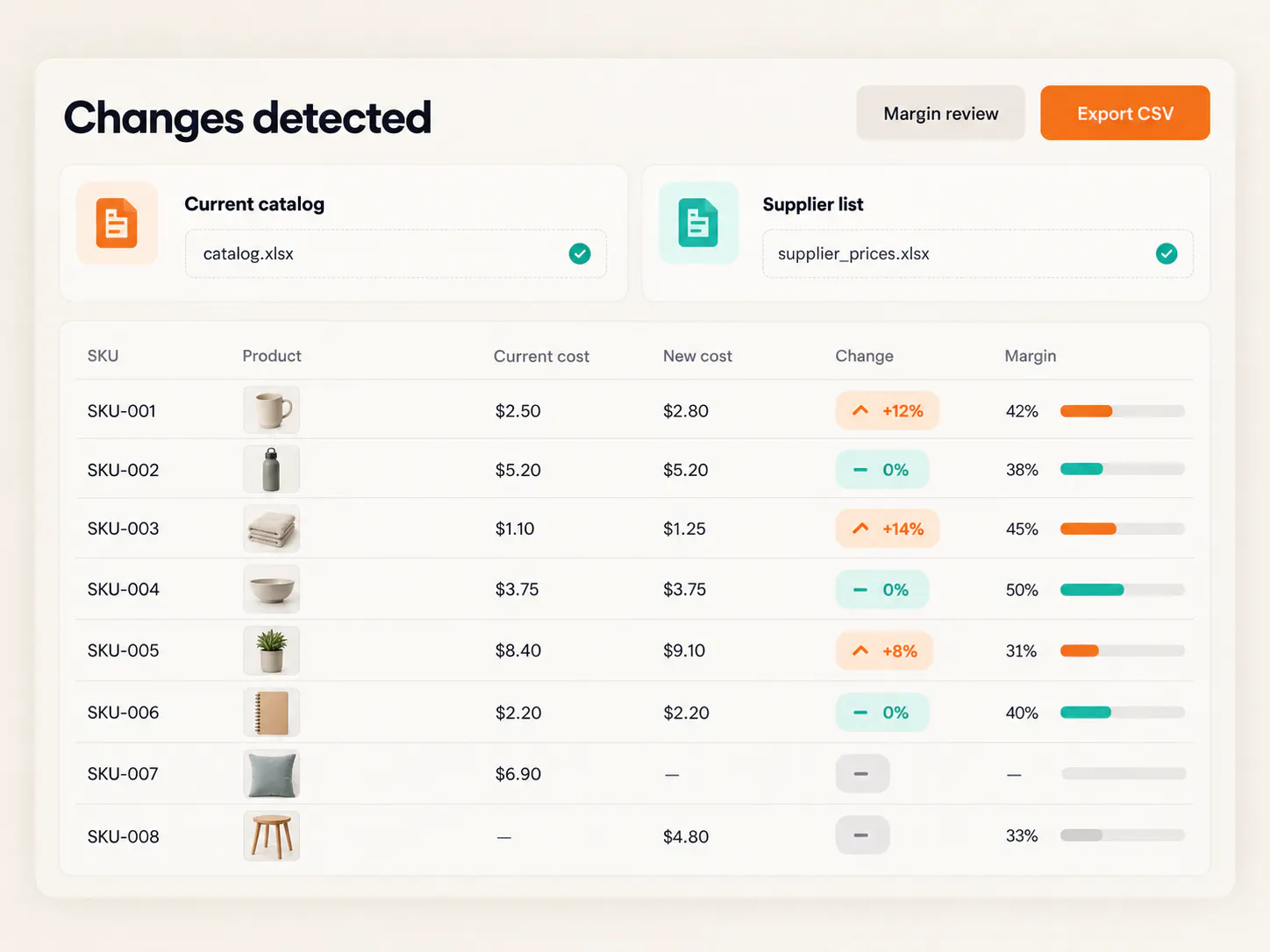1270x952 pixels.
Task: Export the table with Export CSV
Action: click(x=1124, y=113)
